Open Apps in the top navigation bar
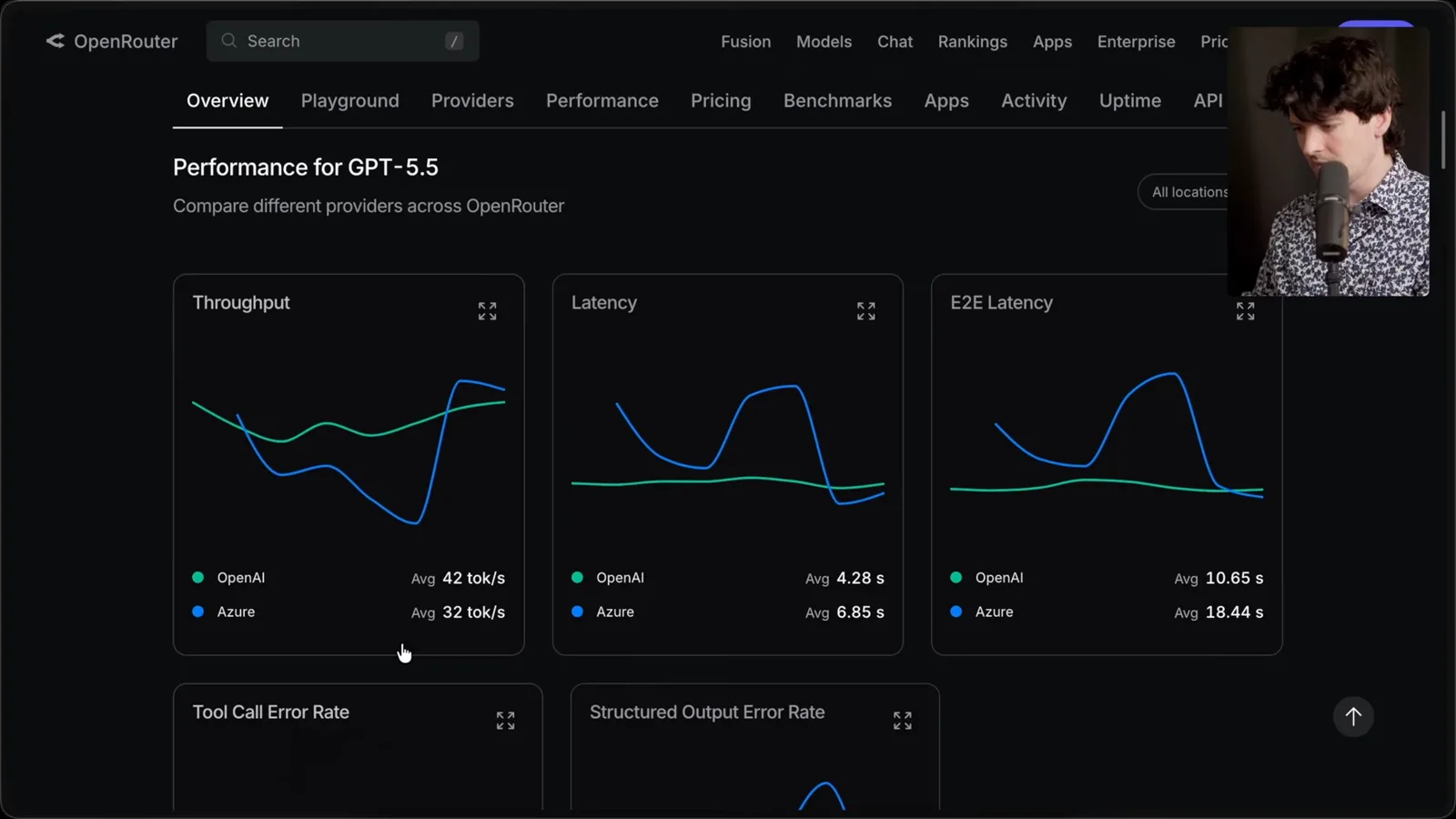 click(x=1053, y=42)
